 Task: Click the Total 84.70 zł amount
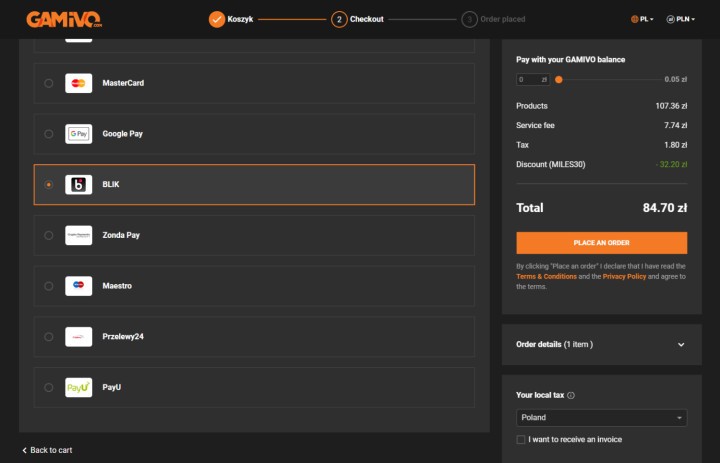(665, 208)
